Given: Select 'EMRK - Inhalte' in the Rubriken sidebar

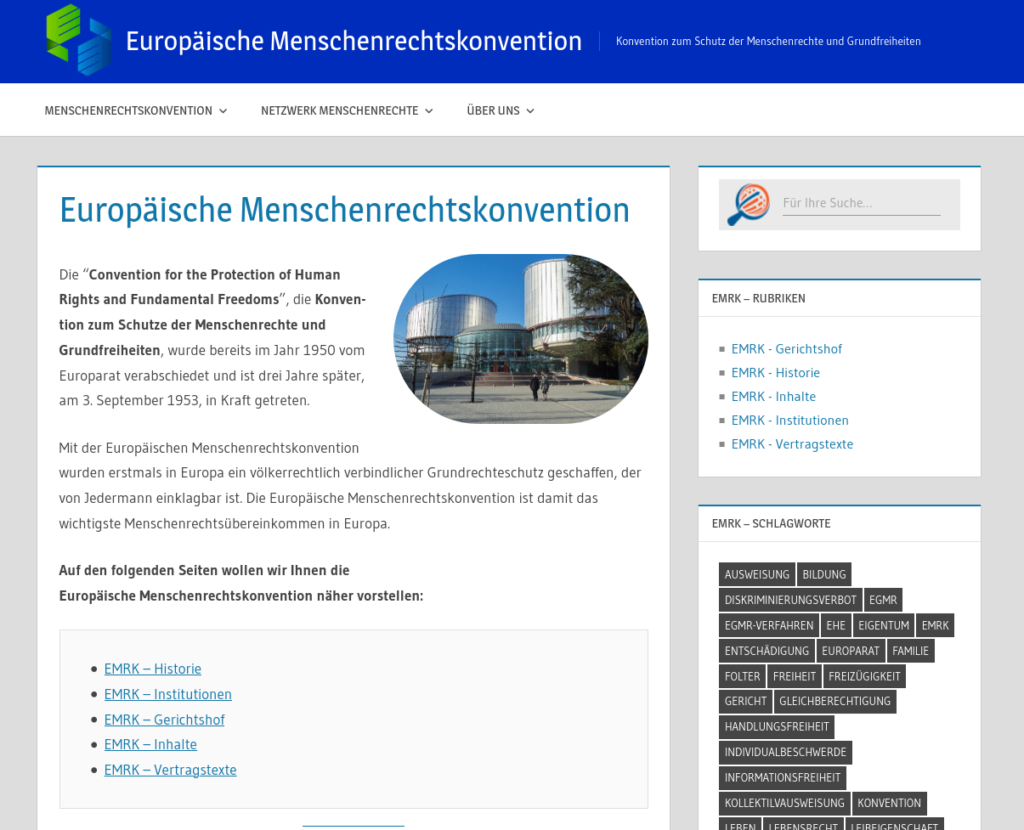Looking at the screenshot, I should point(773,397).
